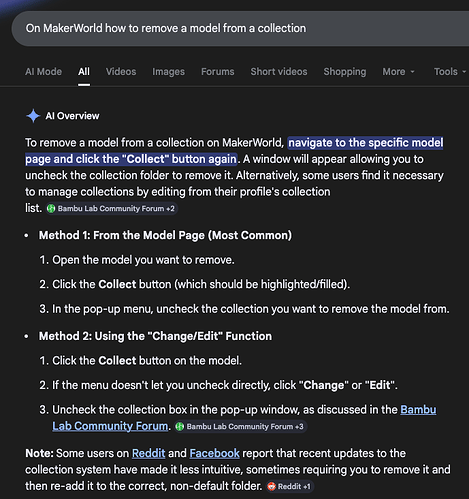Screen dimensions: 469x499
Task: Click into the search query input field
Action: (240, 29)
